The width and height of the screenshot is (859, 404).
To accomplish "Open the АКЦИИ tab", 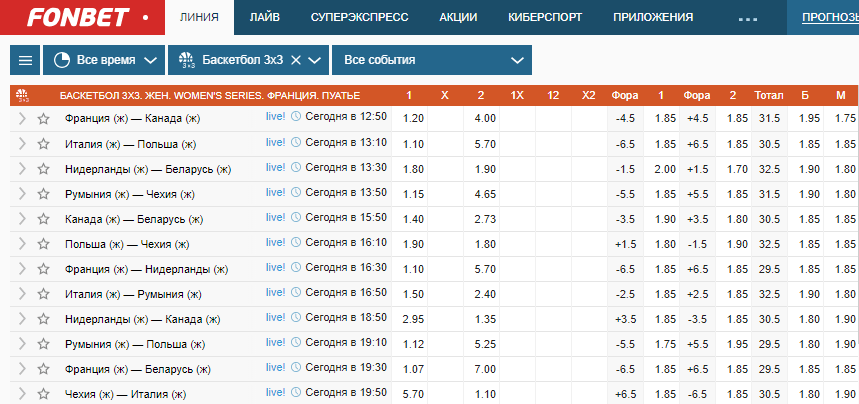I will click(458, 18).
